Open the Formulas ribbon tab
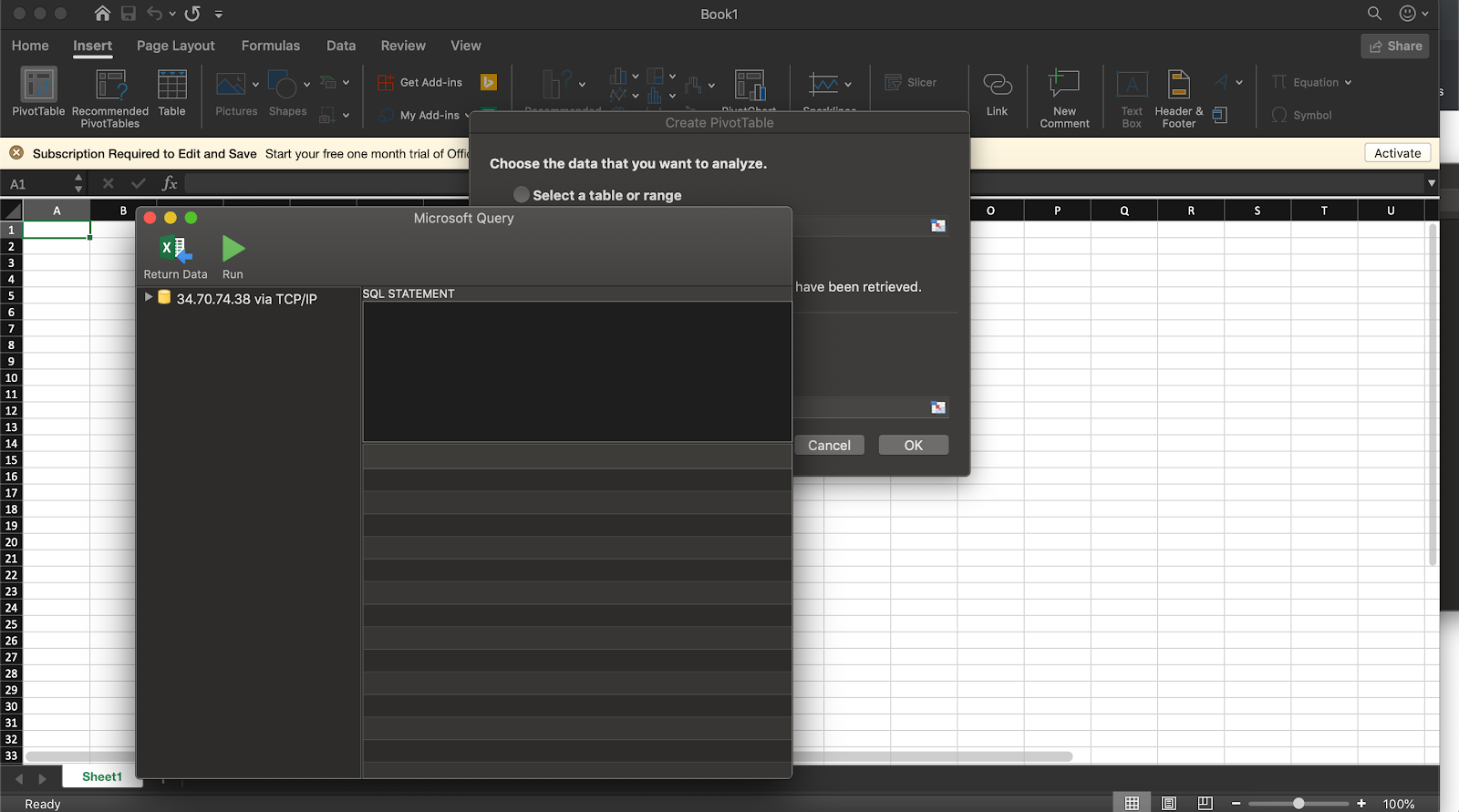 click(x=271, y=46)
